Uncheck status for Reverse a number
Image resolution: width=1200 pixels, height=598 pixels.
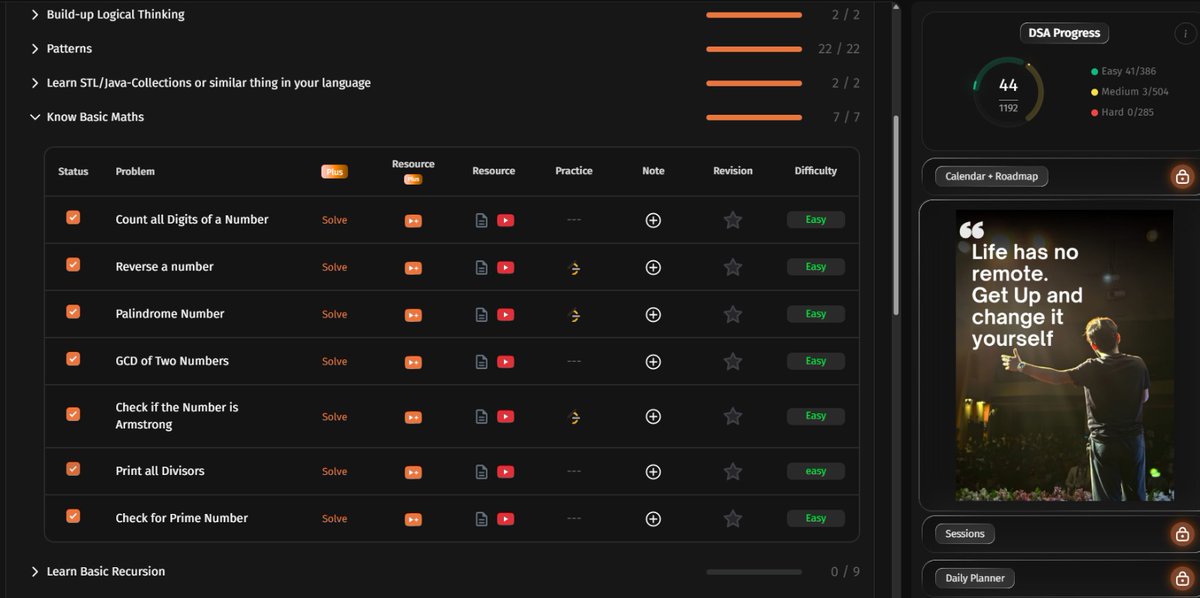pos(73,264)
